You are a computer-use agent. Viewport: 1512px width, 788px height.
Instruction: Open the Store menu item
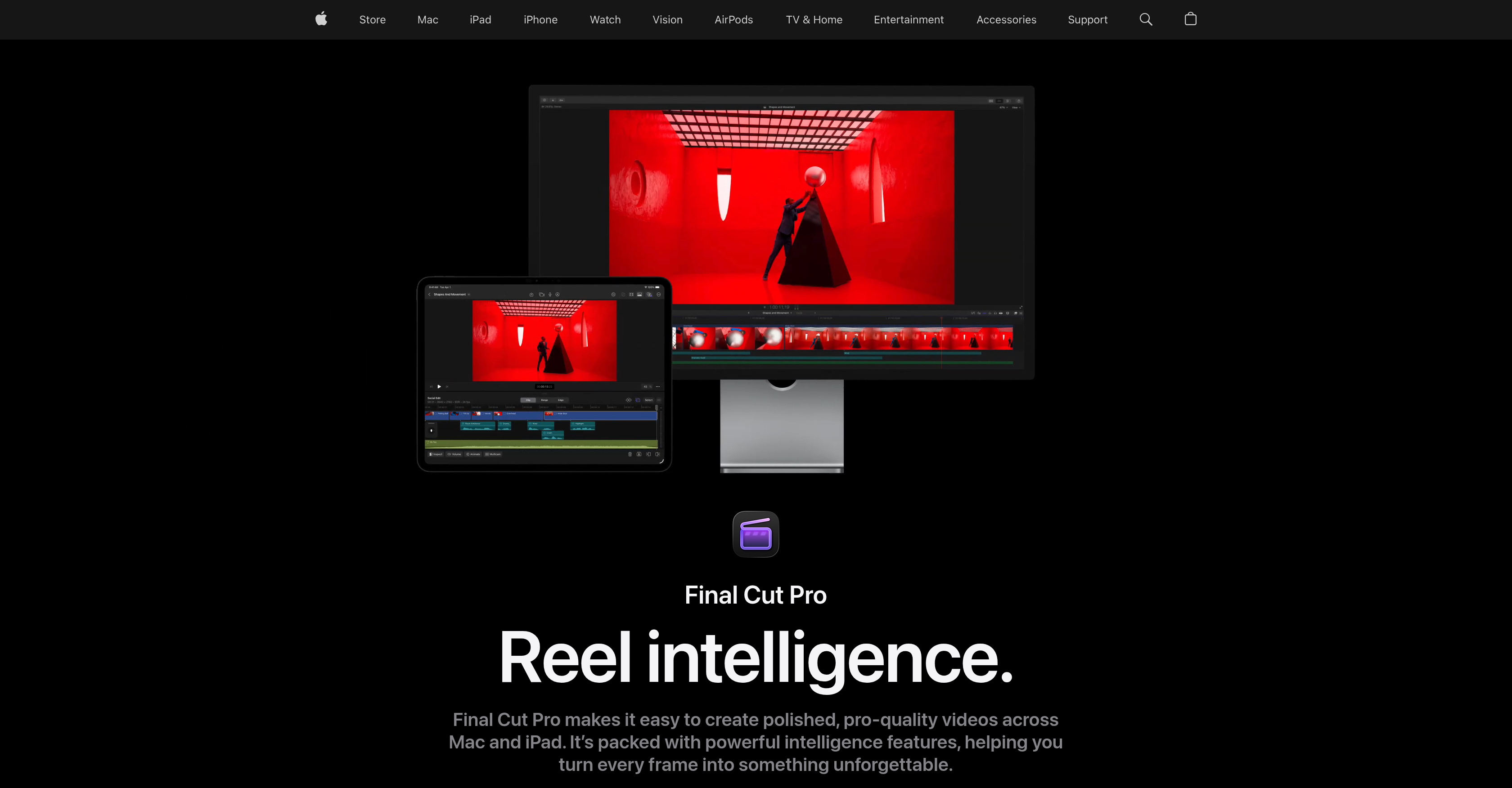point(372,19)
